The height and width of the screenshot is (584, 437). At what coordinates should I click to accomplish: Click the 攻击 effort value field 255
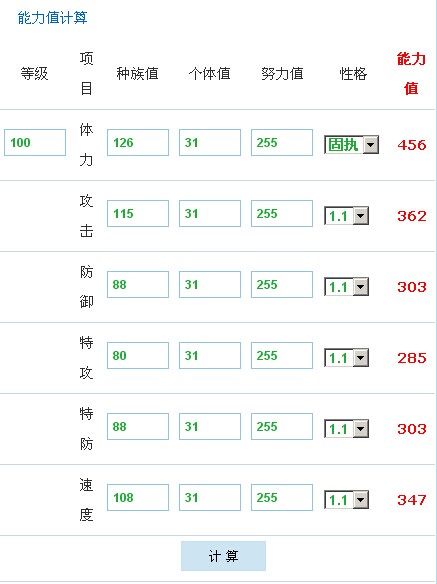[282, 213]
